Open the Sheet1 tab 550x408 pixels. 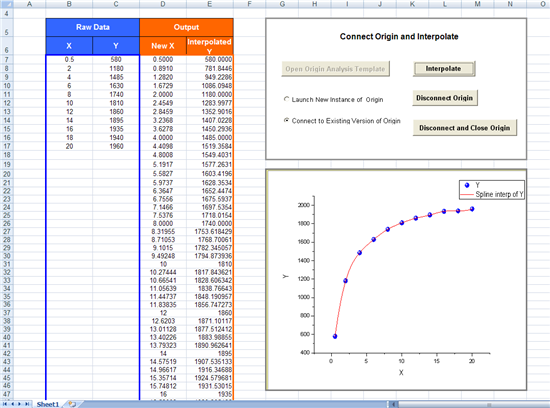tap(48, 404)
